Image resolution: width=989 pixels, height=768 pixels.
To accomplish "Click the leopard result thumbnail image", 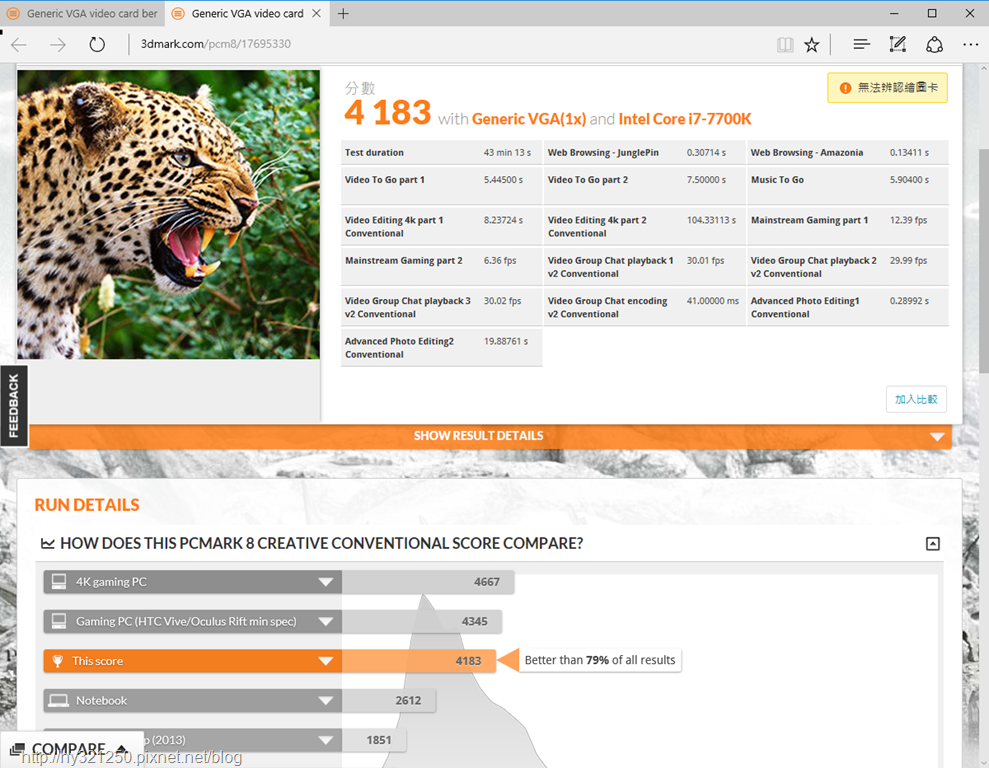I will 168,214.
